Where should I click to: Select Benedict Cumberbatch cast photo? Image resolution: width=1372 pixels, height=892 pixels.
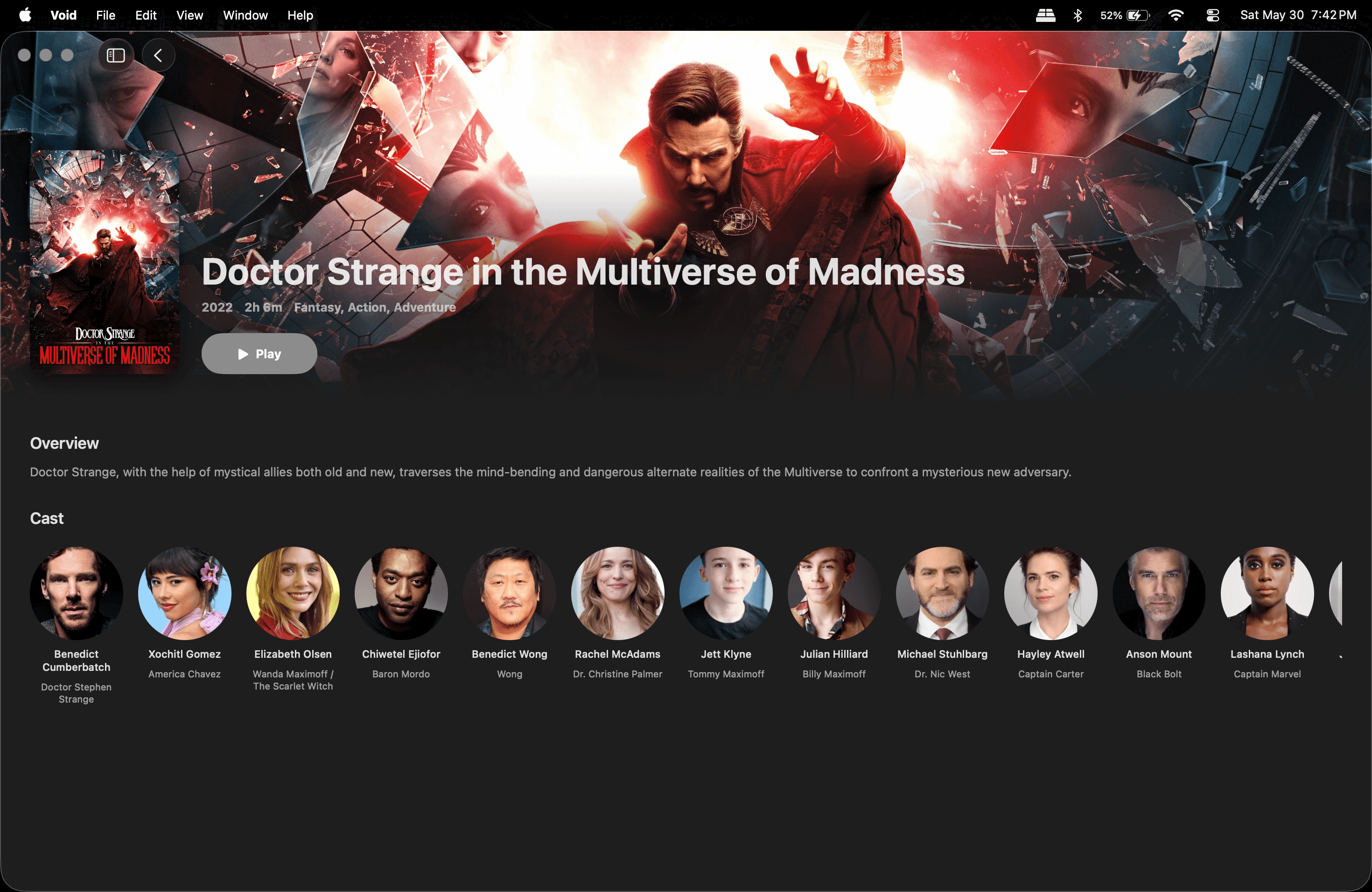tap(76, 593)
